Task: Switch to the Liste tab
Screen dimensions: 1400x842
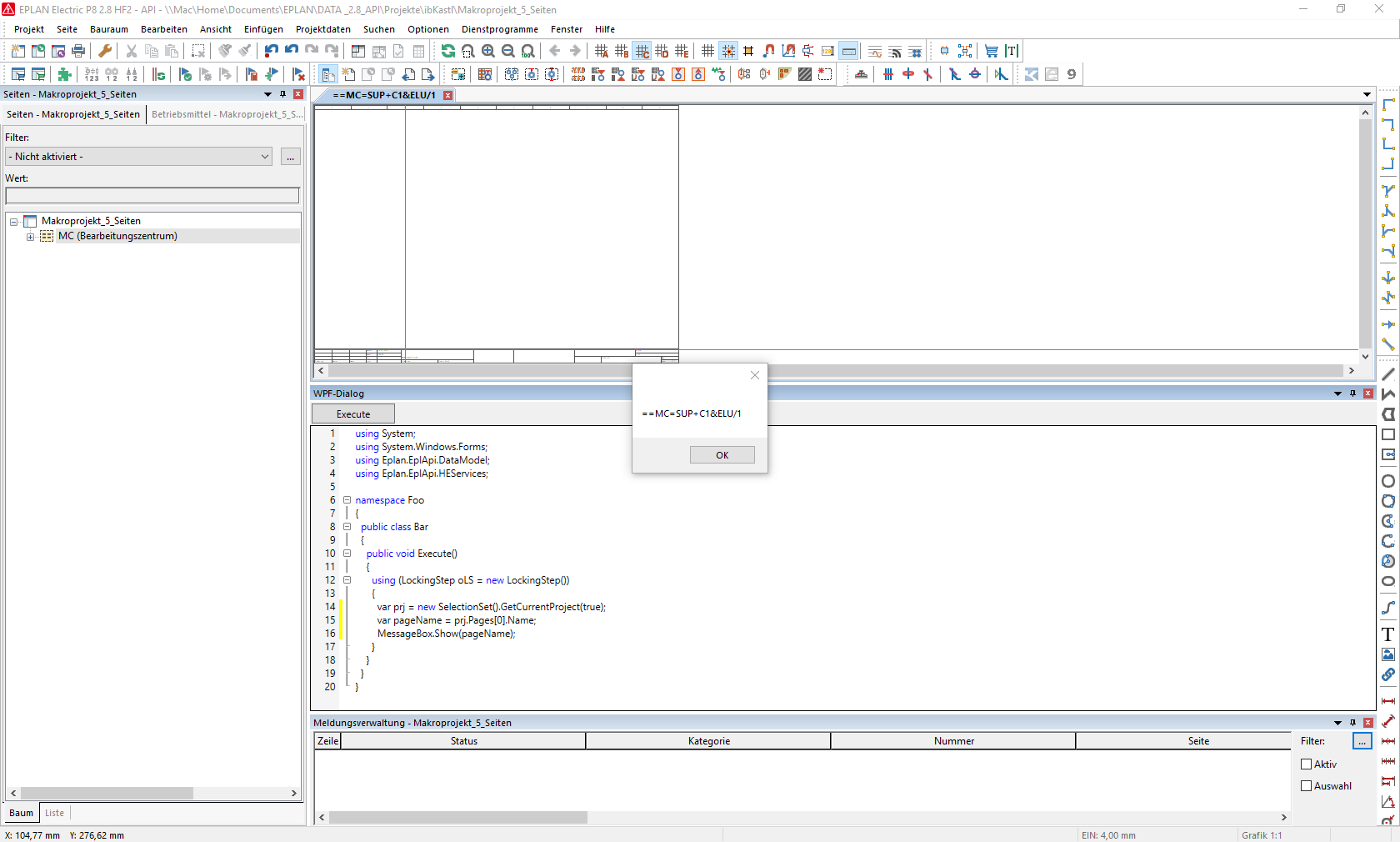Action: click(x=55, y=813)
